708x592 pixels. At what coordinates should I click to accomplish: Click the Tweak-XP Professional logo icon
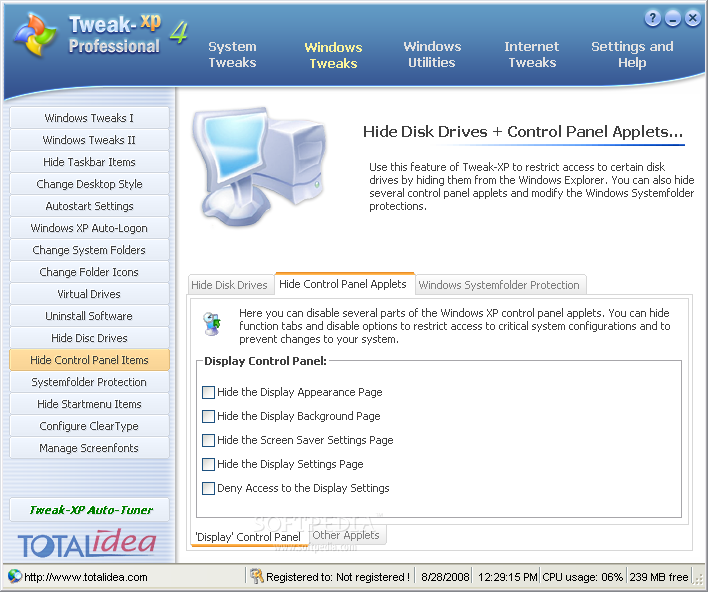click(35, 35)
